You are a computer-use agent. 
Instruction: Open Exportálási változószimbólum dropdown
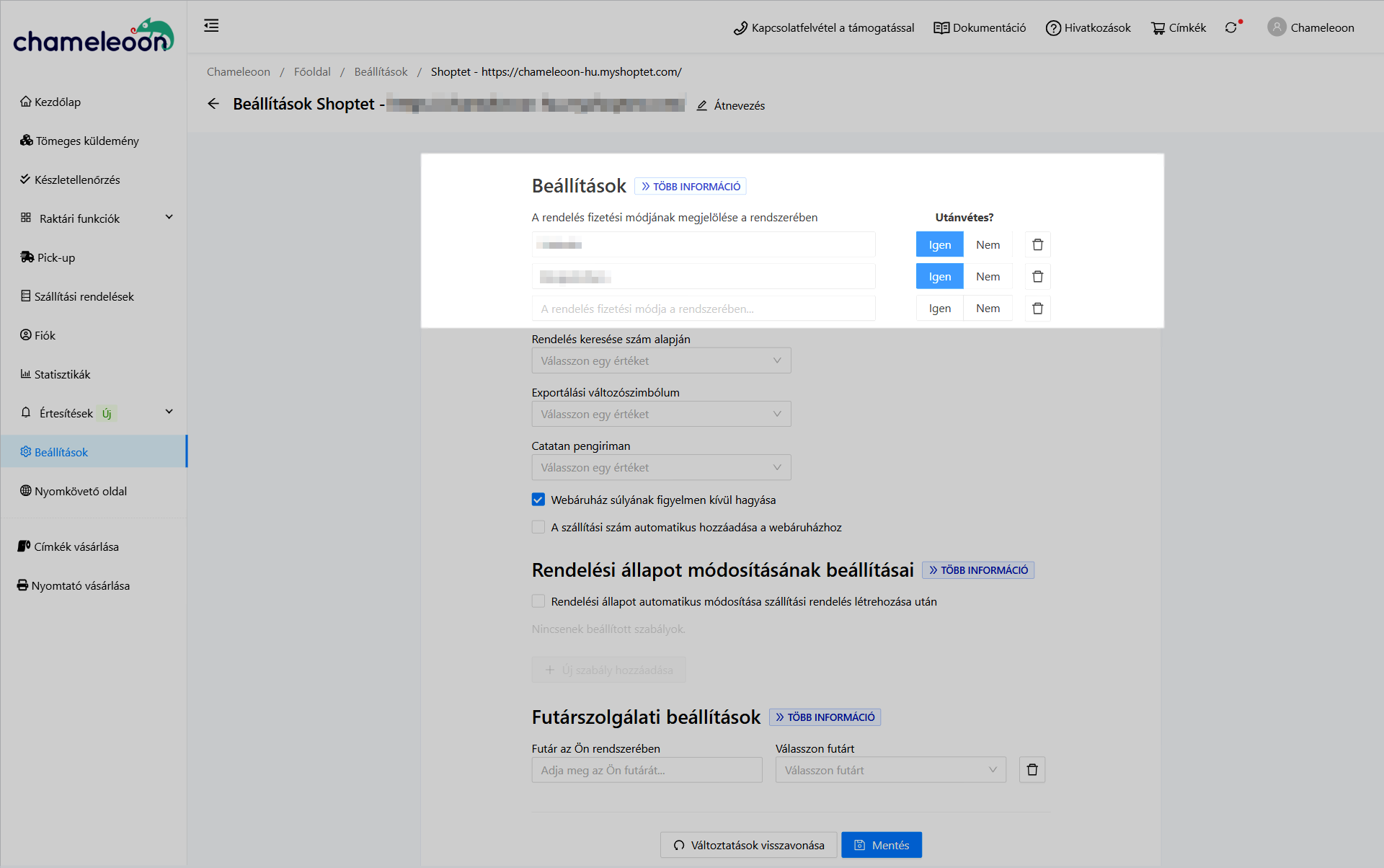click(661, 414)
